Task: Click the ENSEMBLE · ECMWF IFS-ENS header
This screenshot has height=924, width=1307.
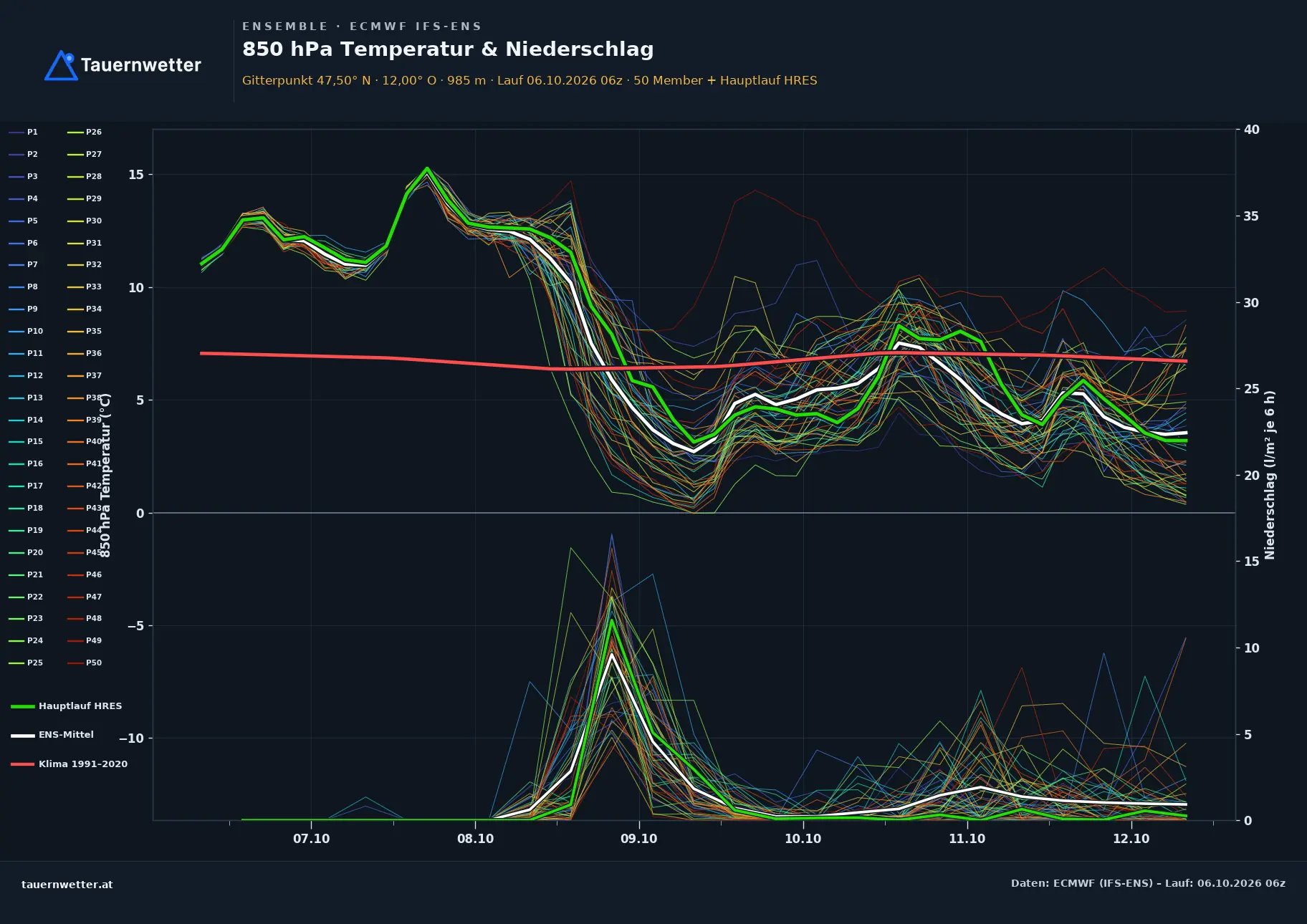Action: point(362,27)
